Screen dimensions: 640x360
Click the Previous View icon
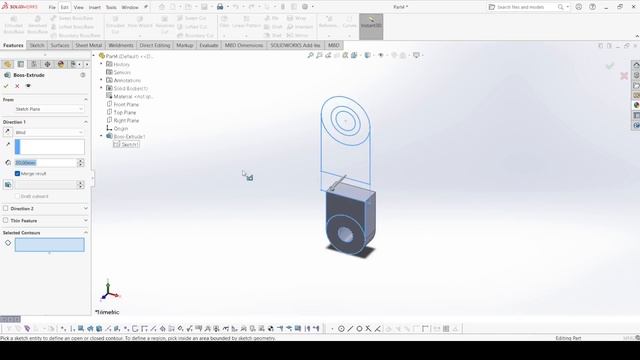(x=328, y=55)
